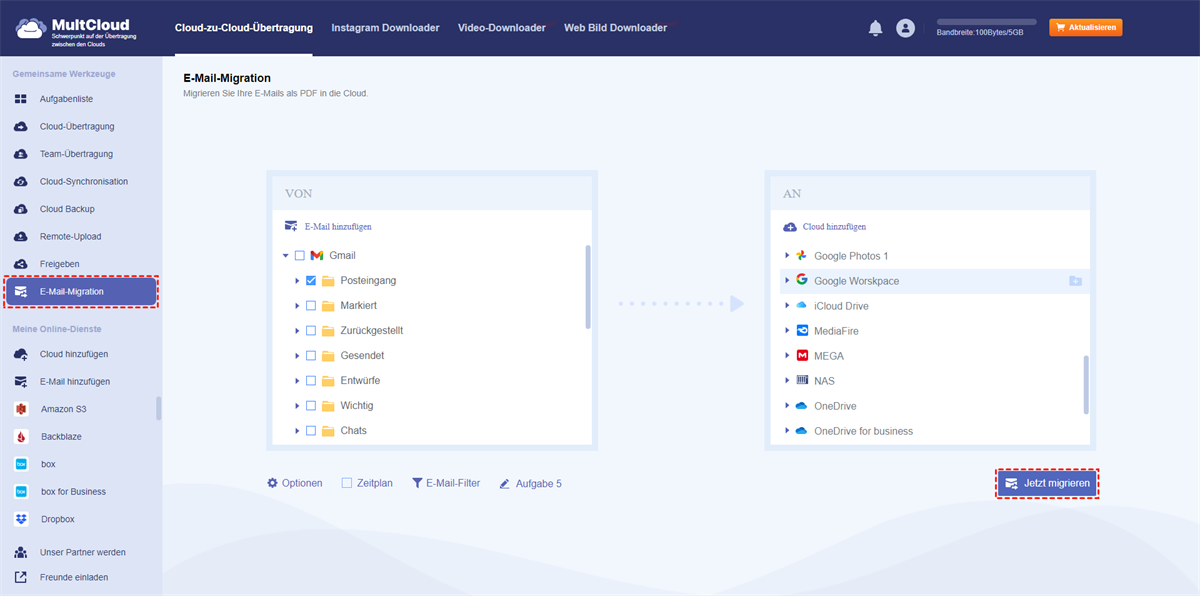Enable the Zeitplan checkbox
Screen dimensions: 1200x596
[x=347, y=483]
